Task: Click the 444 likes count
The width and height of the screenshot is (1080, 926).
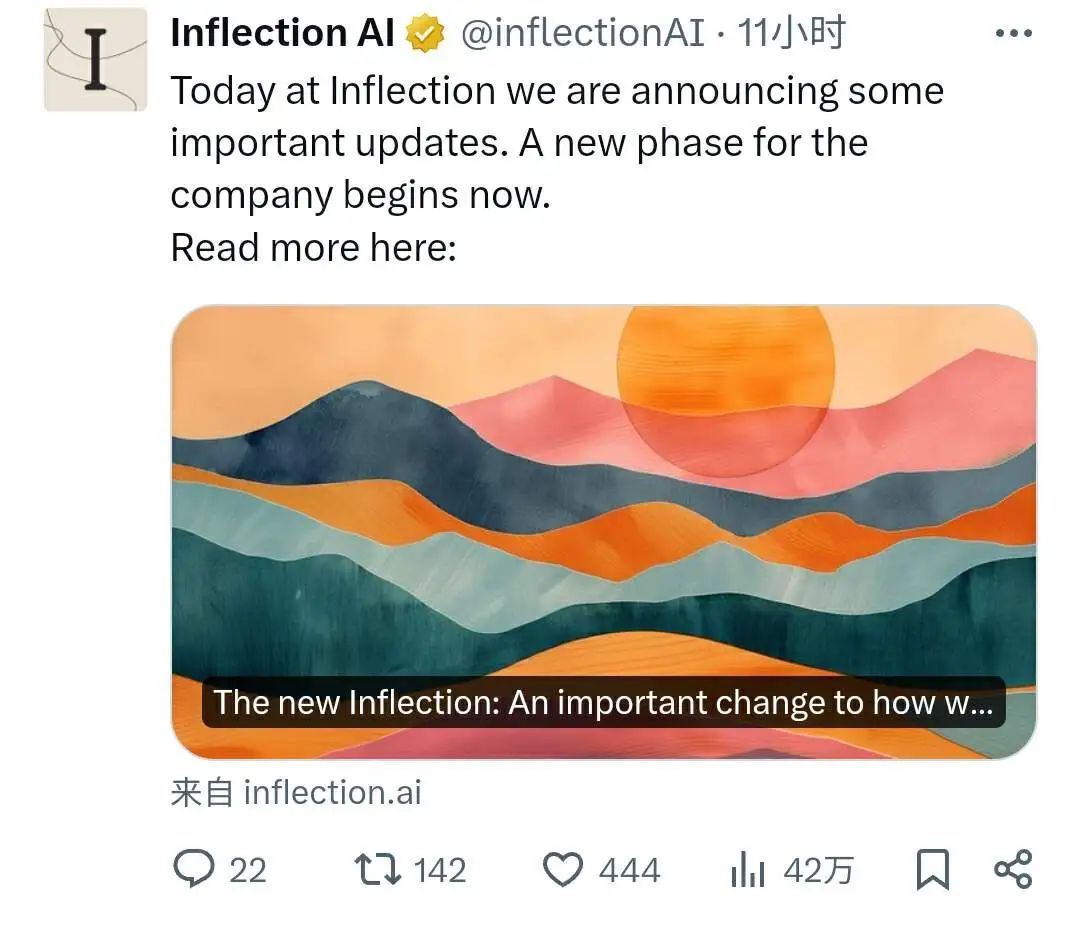Action: click(629, 870)
